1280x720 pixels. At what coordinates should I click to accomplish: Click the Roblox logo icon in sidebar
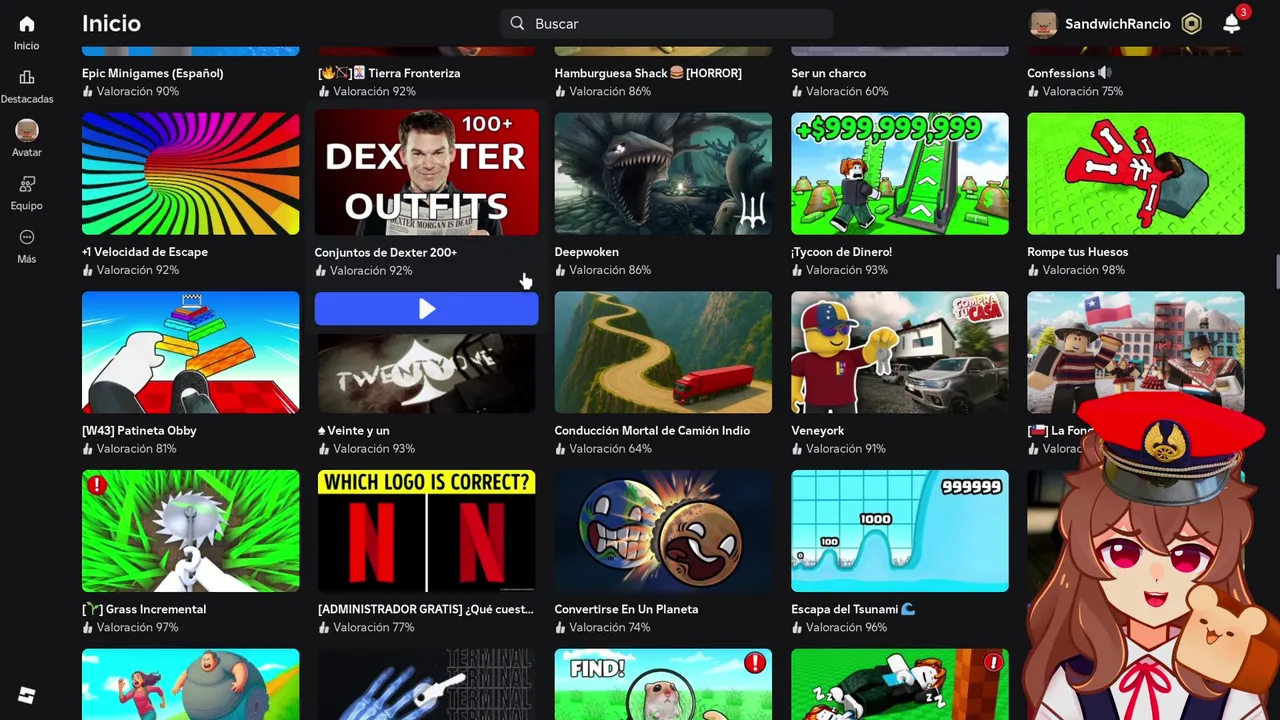click(27, 695)
